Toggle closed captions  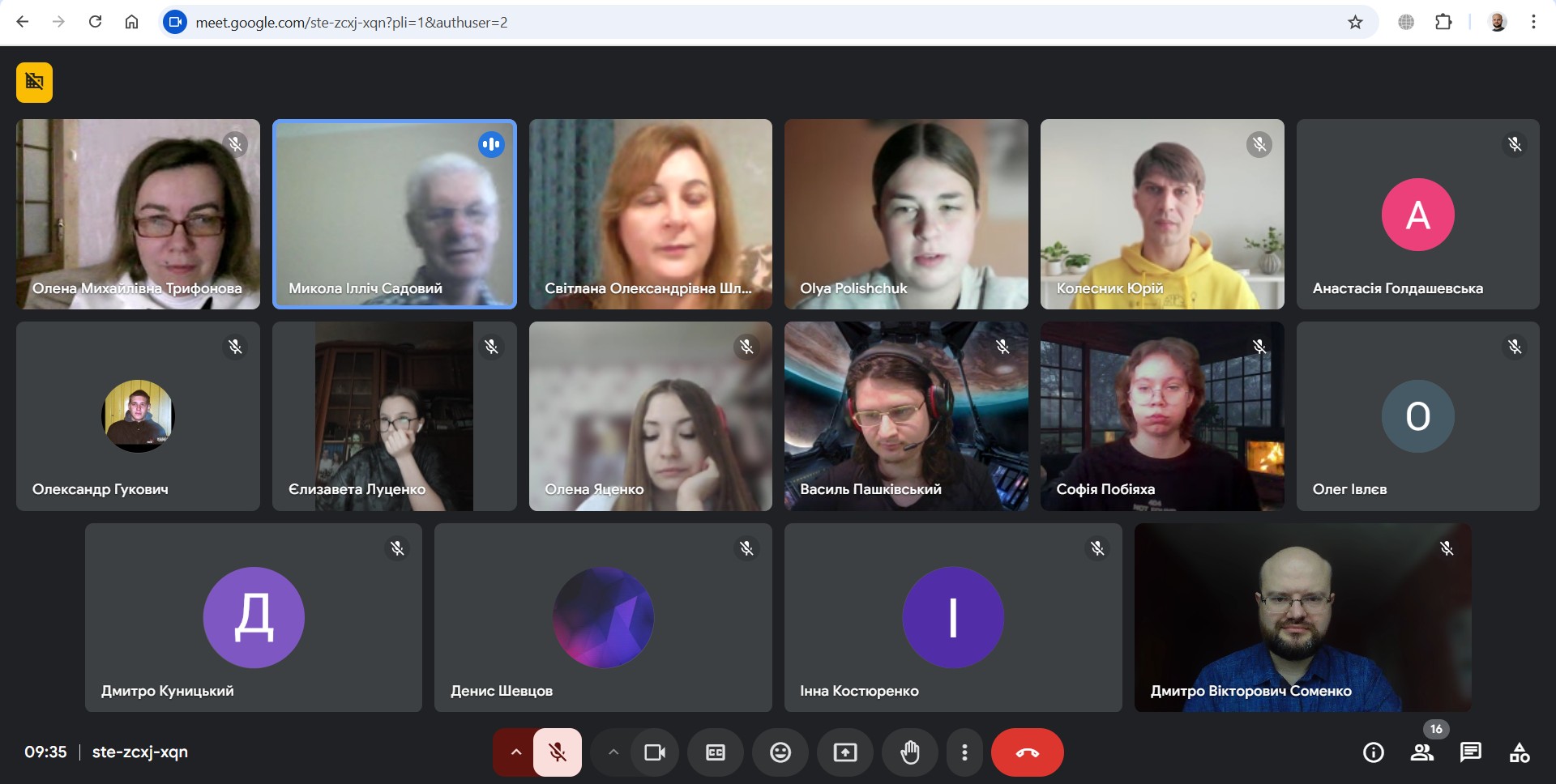point(715,752)
